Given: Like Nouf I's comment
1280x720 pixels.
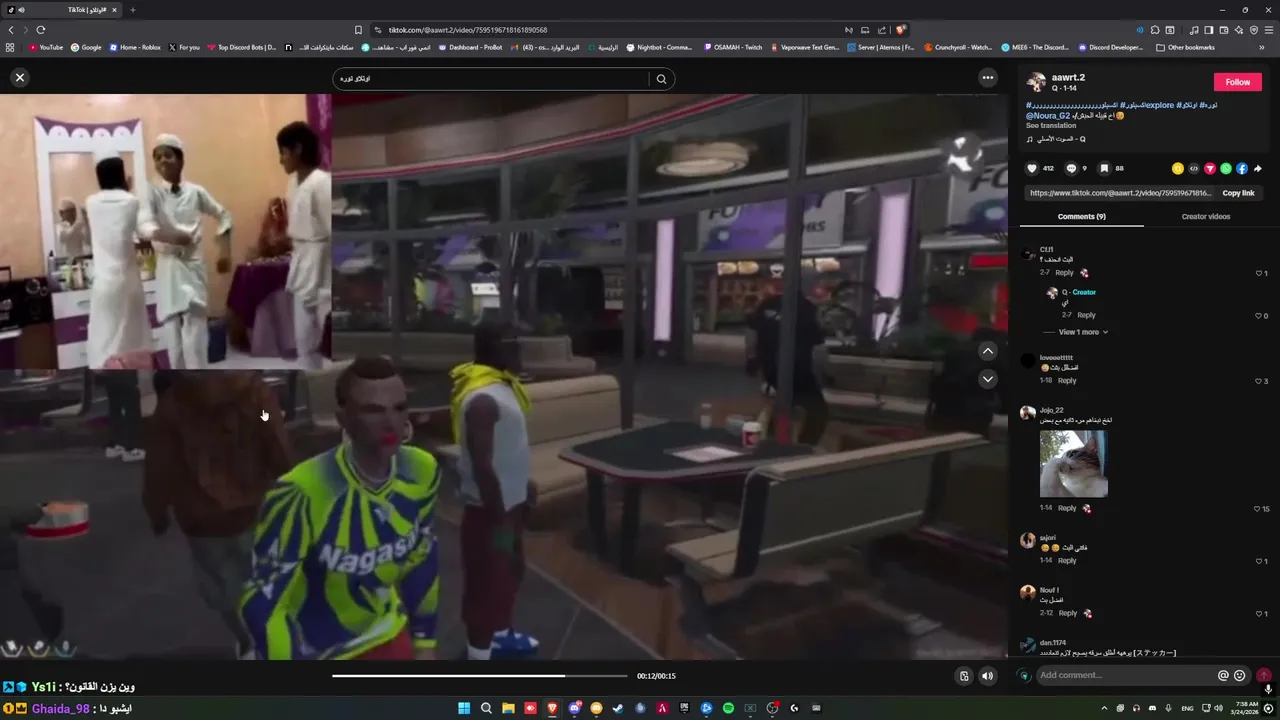Looking at the screenshot, I should click(1261, 614).
